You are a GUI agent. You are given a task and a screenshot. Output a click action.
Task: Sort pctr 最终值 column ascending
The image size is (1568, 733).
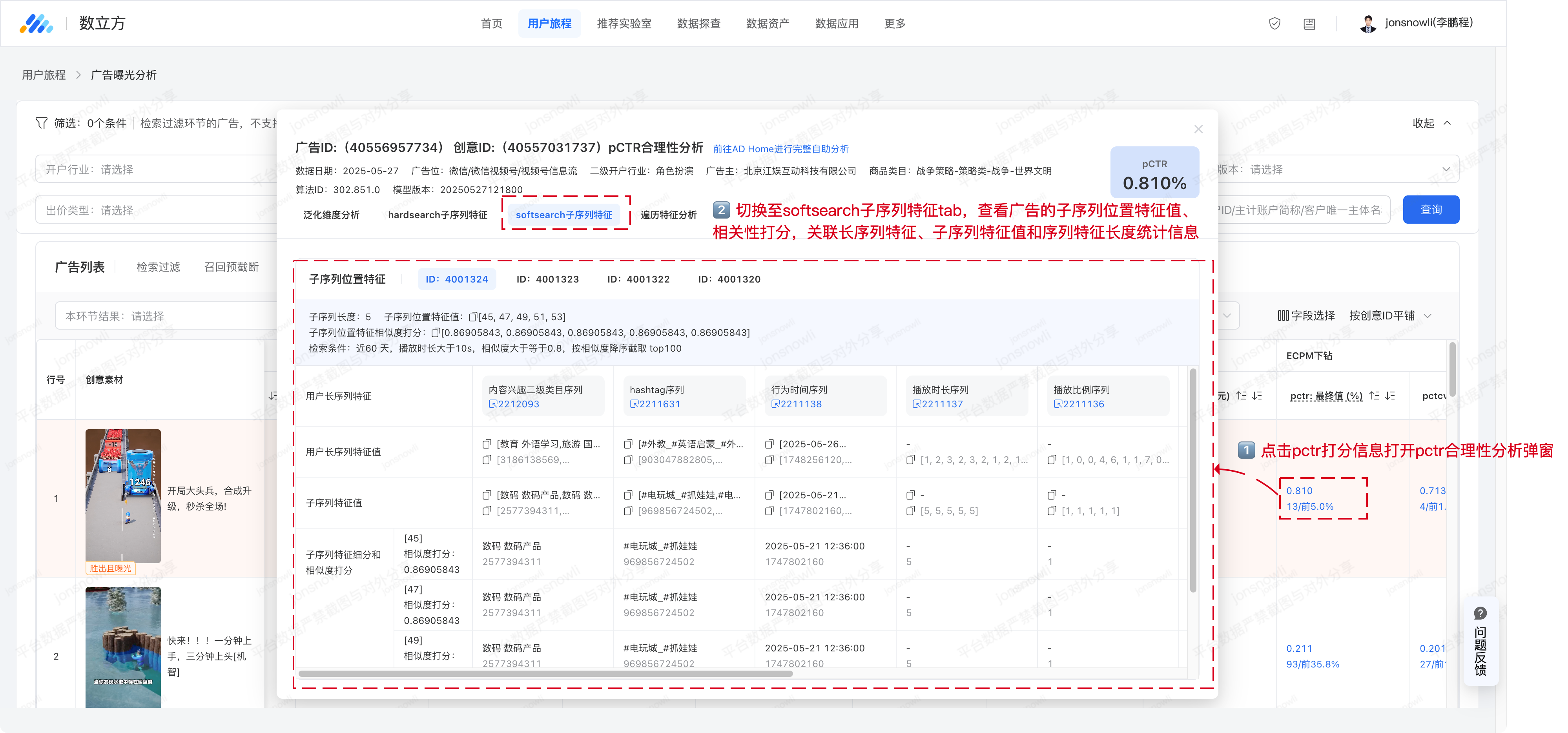[1374, 396]
